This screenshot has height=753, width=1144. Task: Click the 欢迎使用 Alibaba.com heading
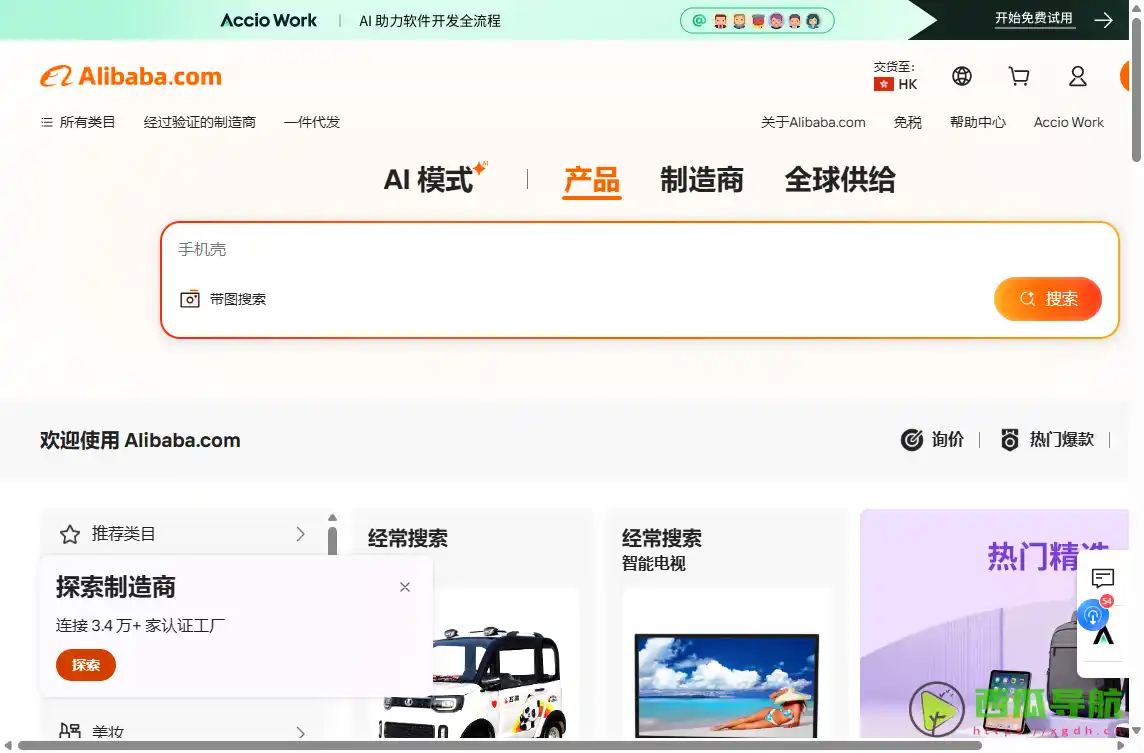[140, 440]
